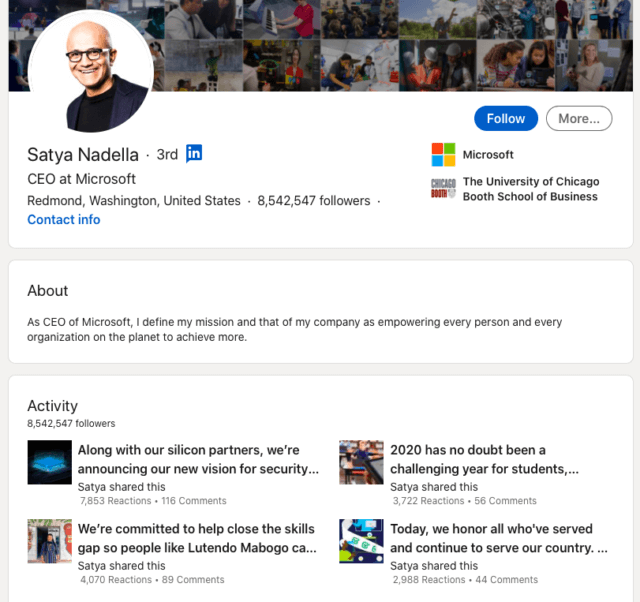The height and width of the screenshot is (602, 640).
Task: Click the LinkedIn premium badge icon
Action: 194,153
